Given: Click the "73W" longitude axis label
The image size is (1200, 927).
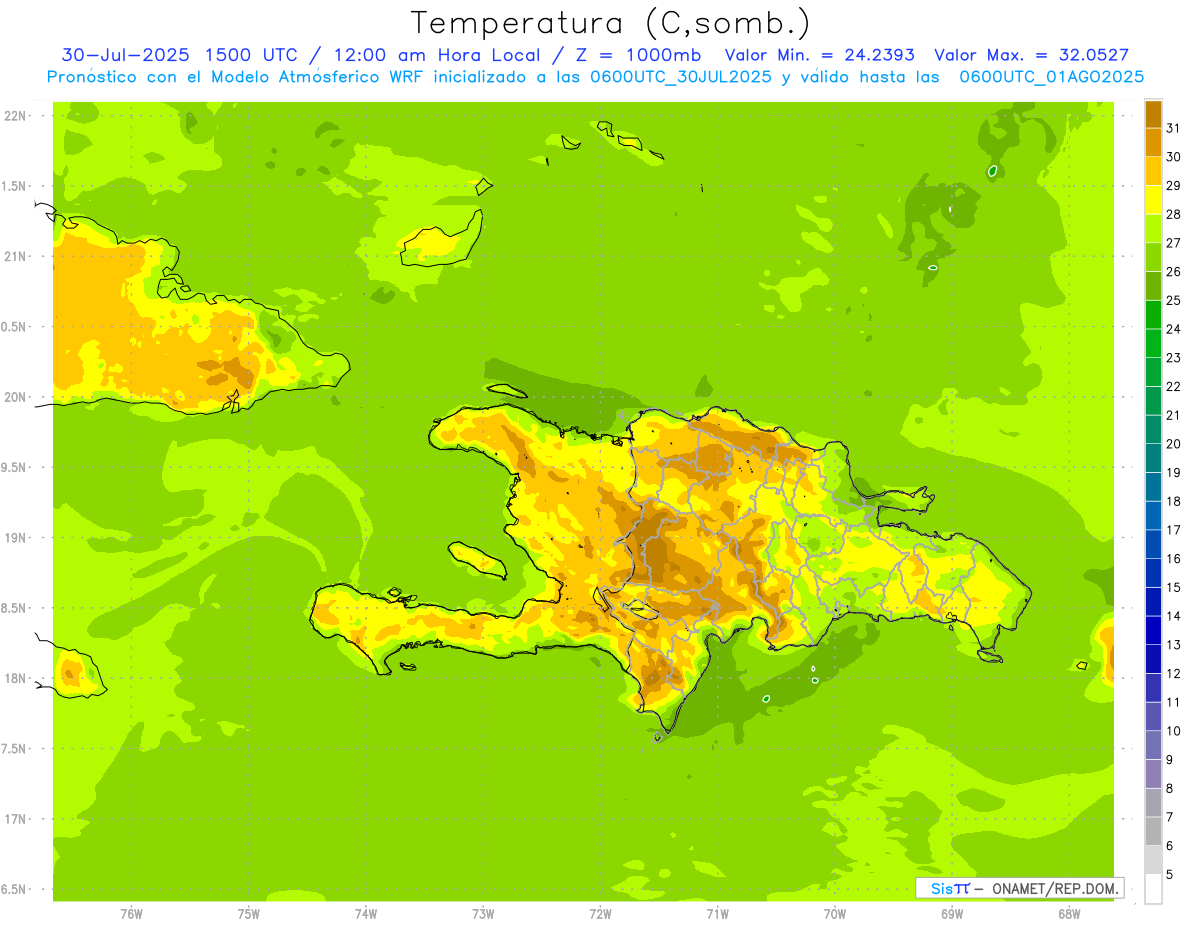Looking at the screenshot, I should click(x=483, y=913).
